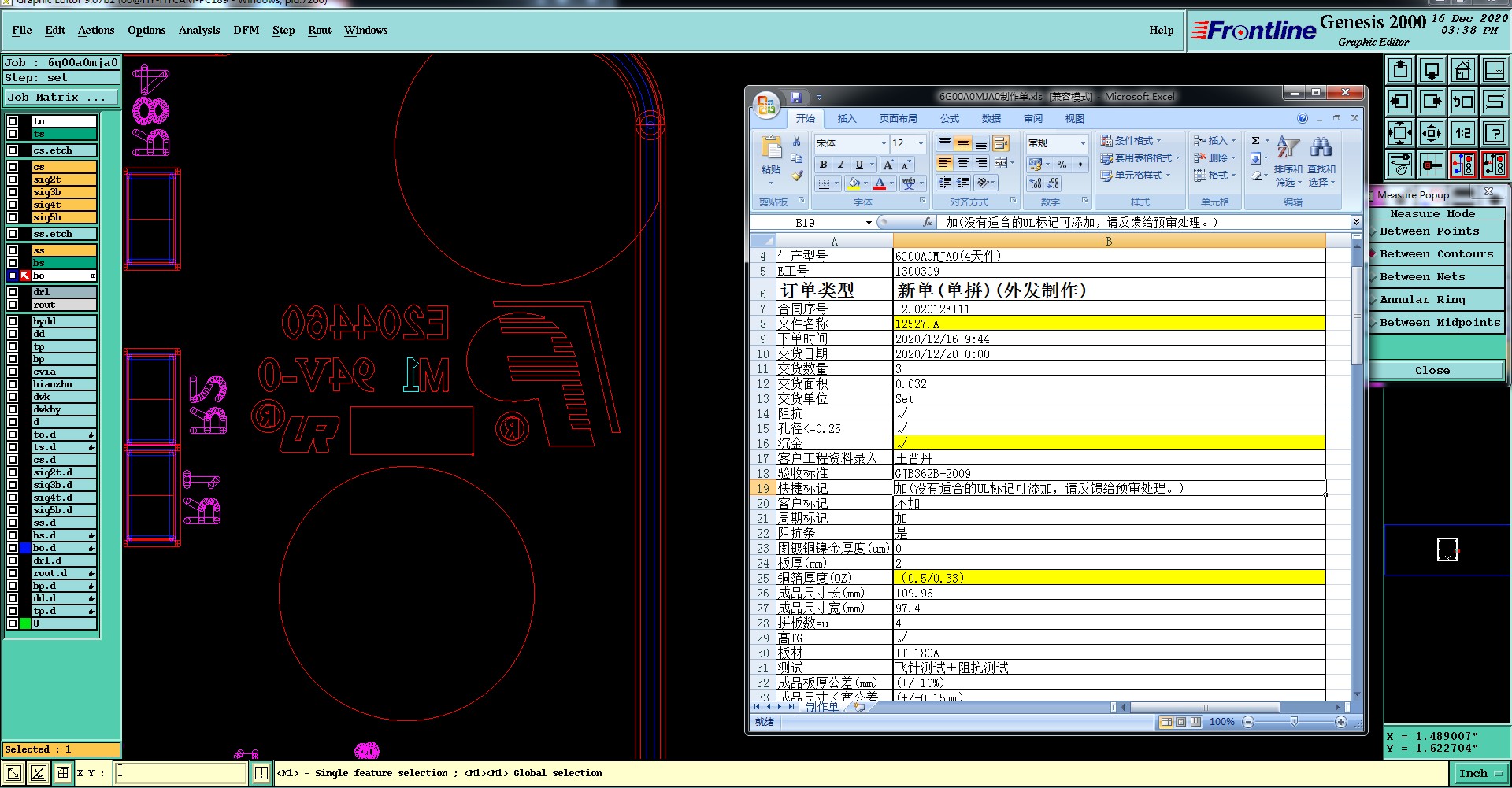Open the font size 12 dropdown
The height and width of the screenshot is (788, 1512).
point(920,143)
